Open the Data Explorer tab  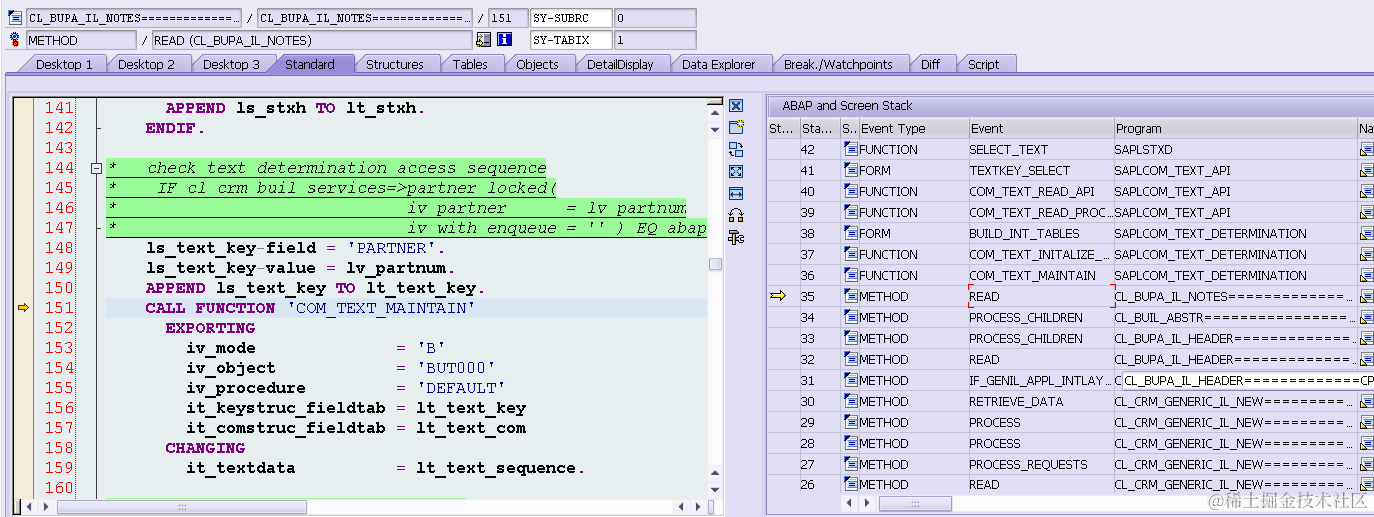coord(719,64)
